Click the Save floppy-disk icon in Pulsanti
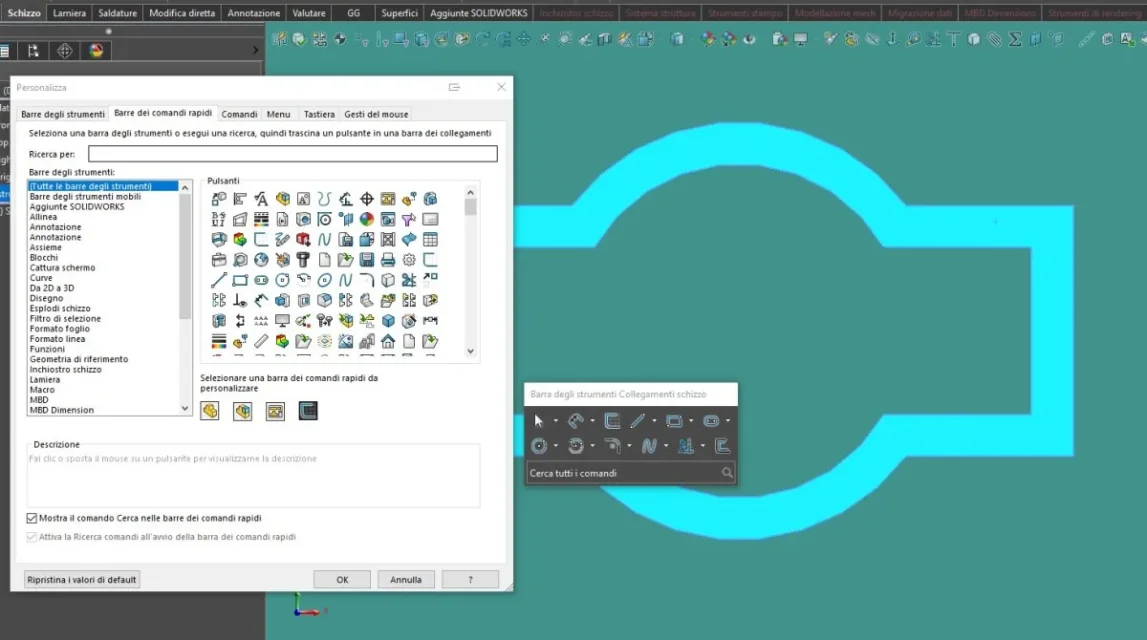This screenshot has height=640, width=1147. click(x=366, y=260)
